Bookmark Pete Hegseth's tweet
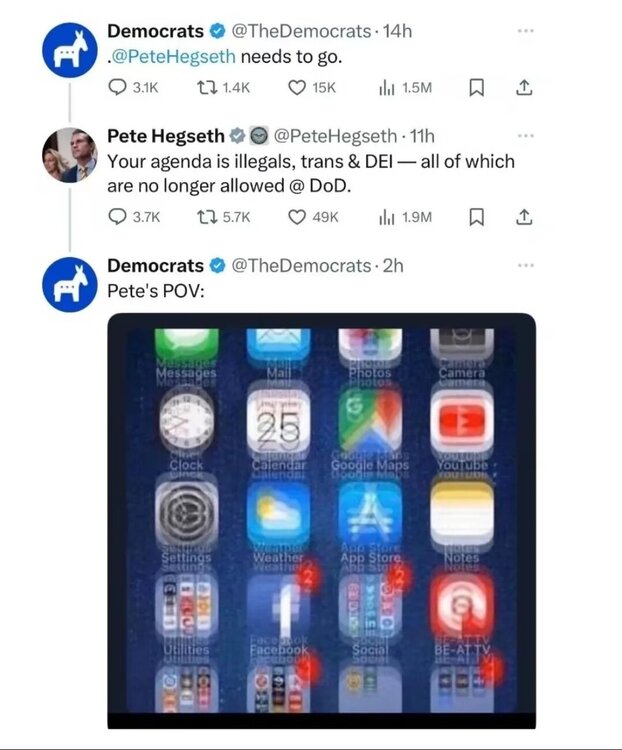 (476, 218)
